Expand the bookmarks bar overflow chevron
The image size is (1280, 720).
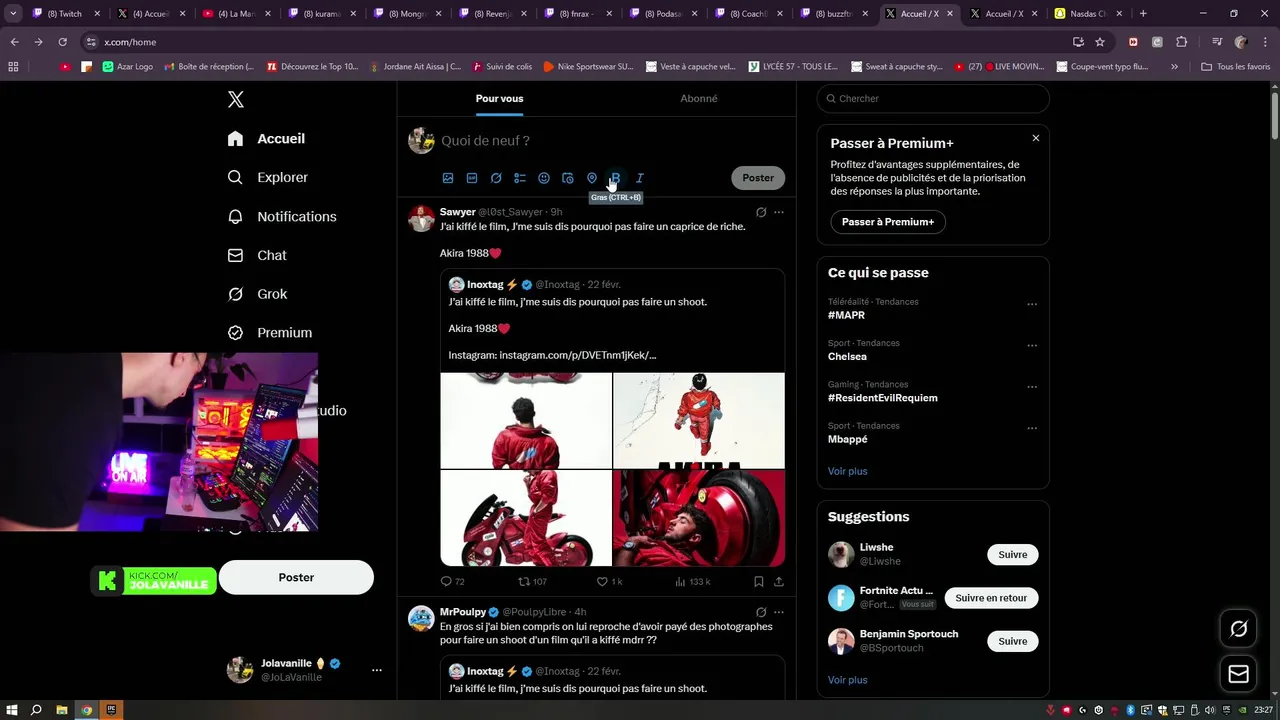point(1174,67)
